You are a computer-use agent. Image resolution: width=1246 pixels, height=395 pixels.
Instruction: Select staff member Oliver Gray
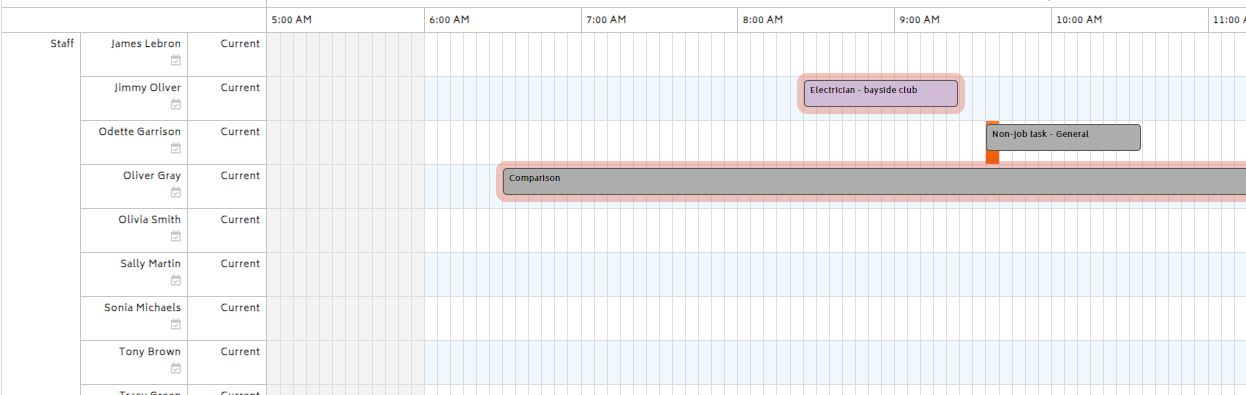tap(152, 176)
